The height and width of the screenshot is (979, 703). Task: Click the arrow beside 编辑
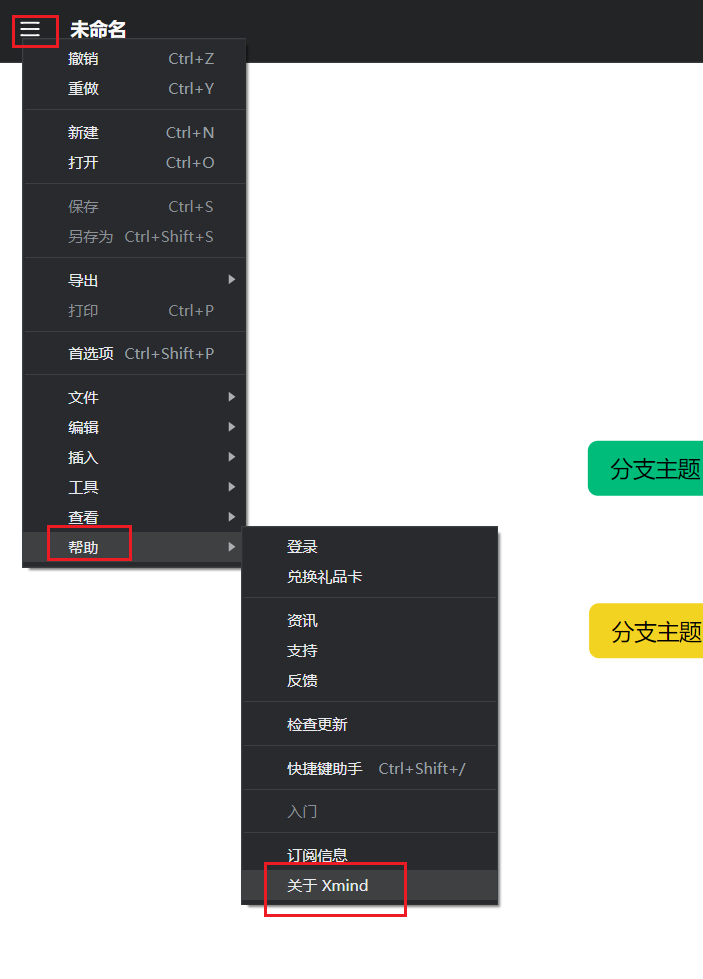[x=232, y=427]
